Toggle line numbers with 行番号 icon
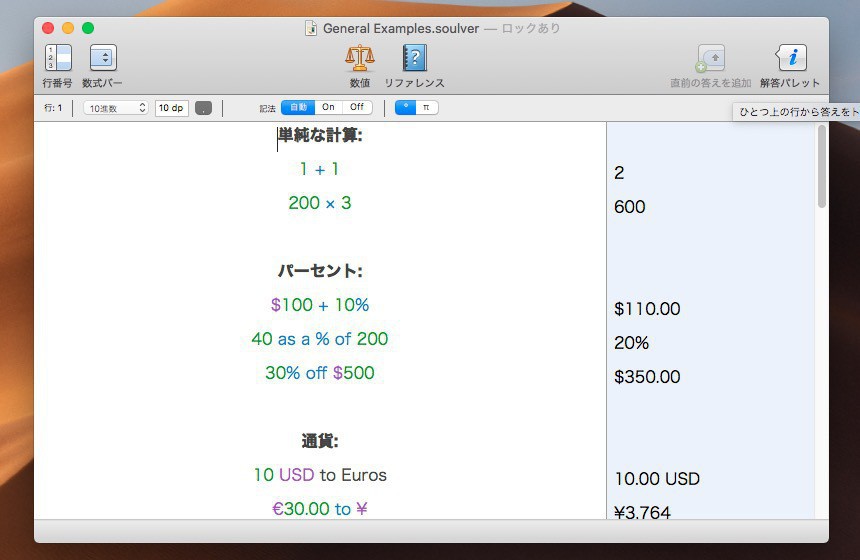The image size is (860, 560). click(x=58, y=58)
